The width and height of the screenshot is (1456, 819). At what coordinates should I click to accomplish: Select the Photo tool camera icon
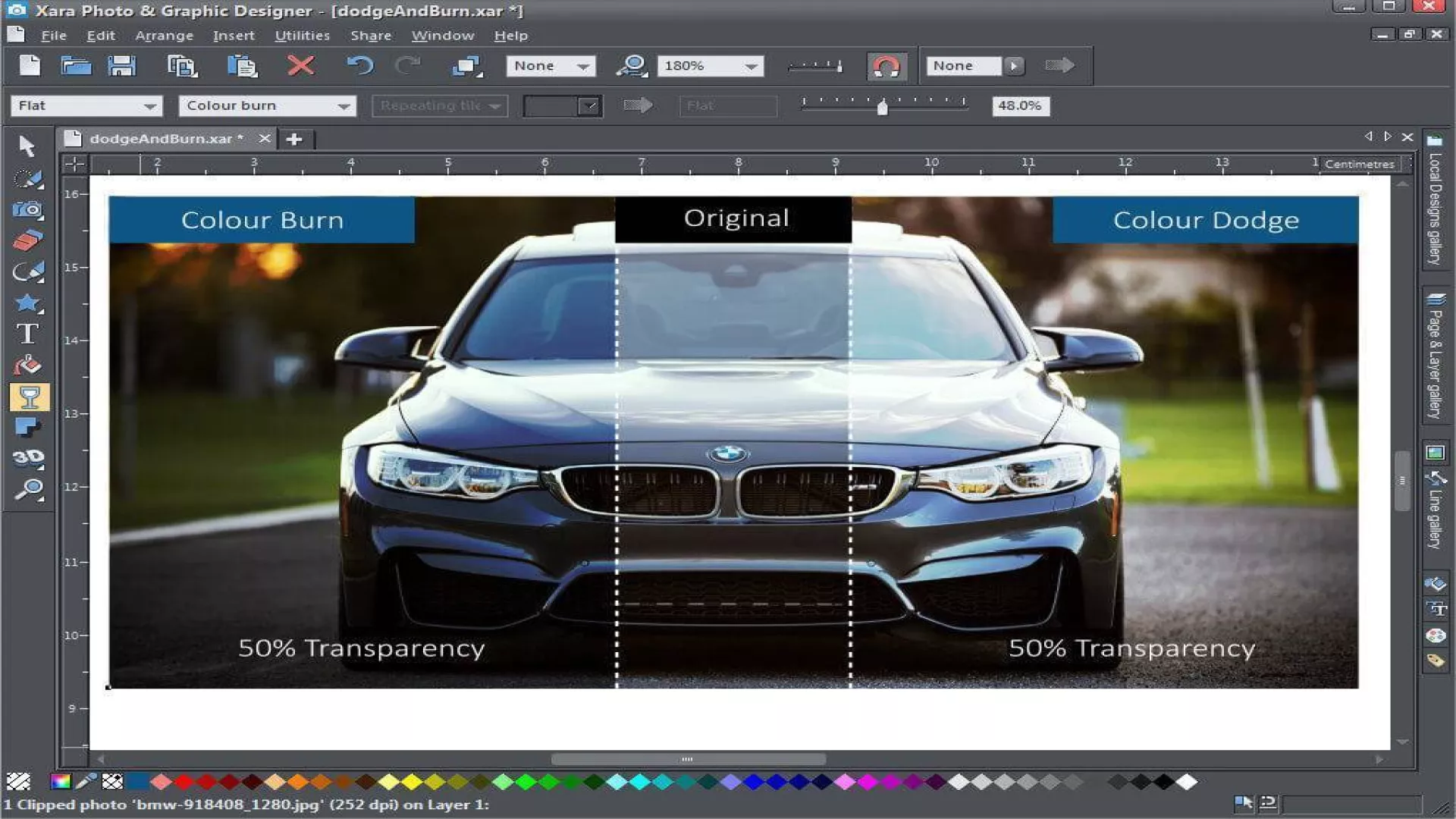coord(29,209)
